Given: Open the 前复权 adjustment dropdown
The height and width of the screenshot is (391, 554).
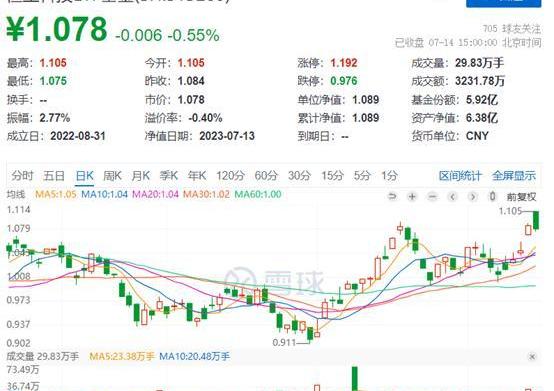Looking at the screenshot, I should [521, 196].
